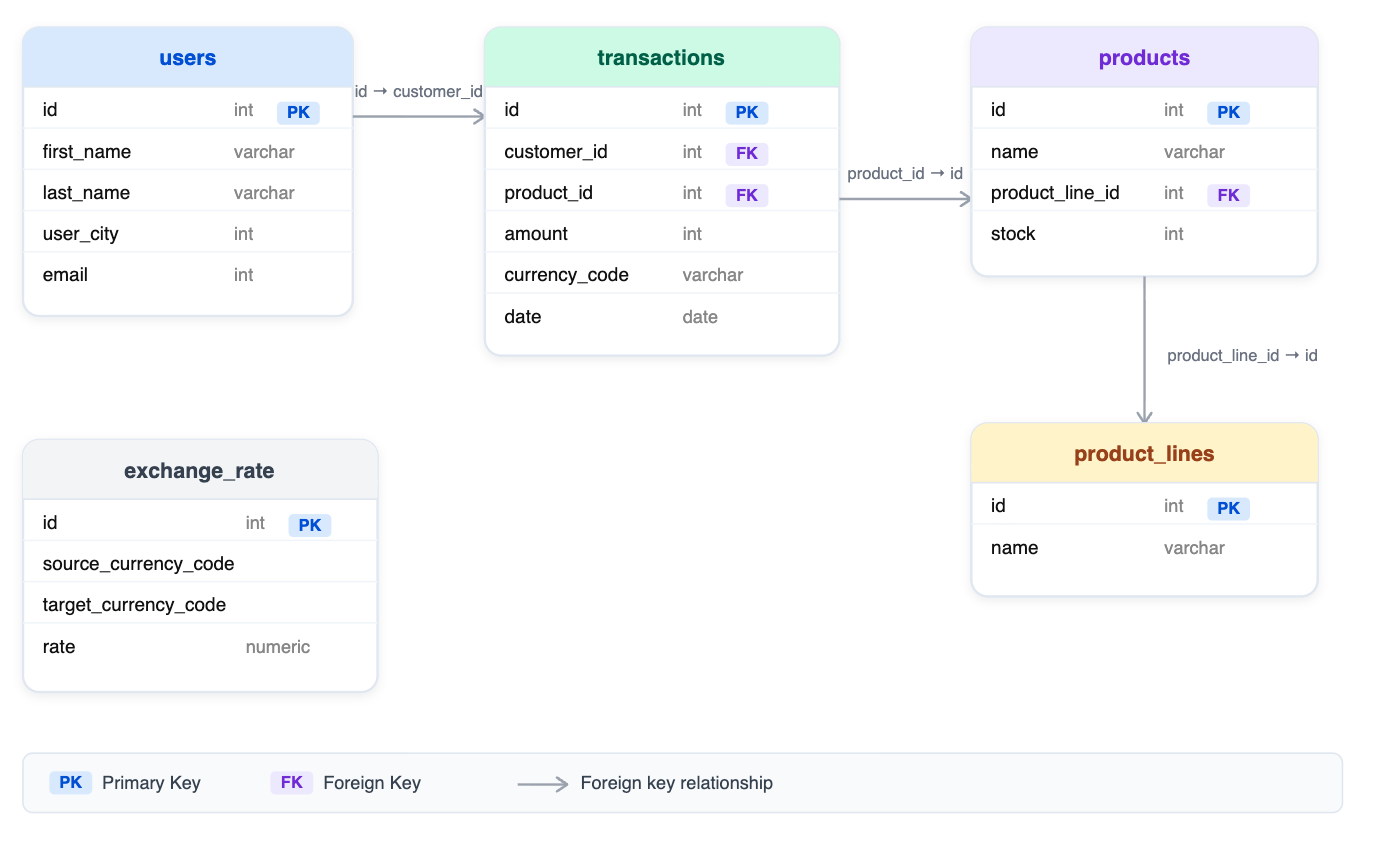Click varchar type of first_name
The image size is (1377, 845).
264,152
